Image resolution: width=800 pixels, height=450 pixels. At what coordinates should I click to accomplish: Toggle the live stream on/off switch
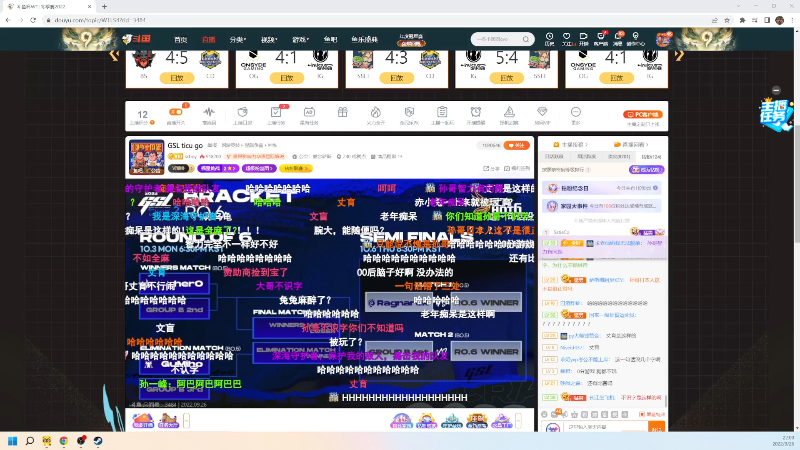click(x=176, y=112)
